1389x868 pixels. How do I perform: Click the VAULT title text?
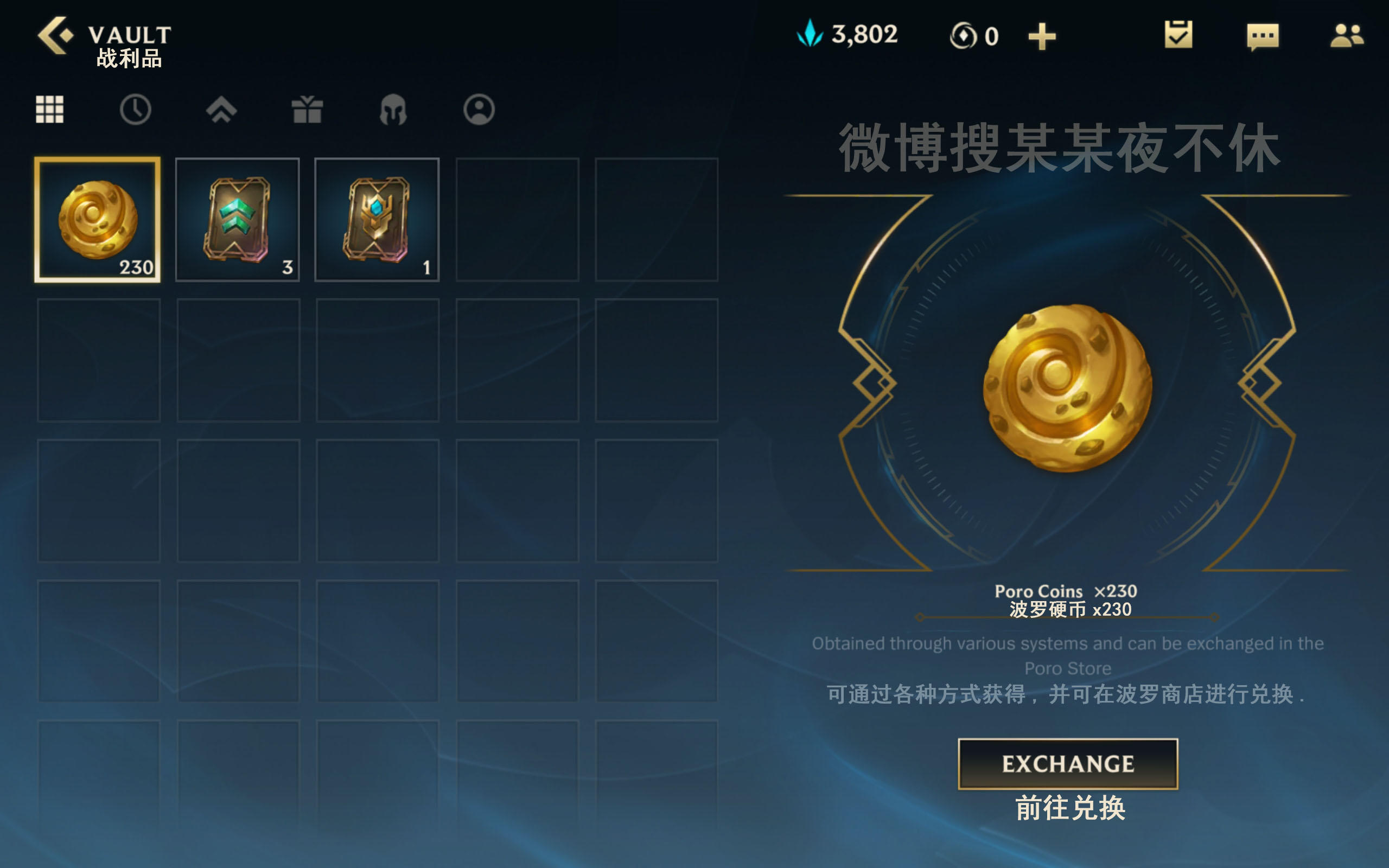(x=130, y=35)
